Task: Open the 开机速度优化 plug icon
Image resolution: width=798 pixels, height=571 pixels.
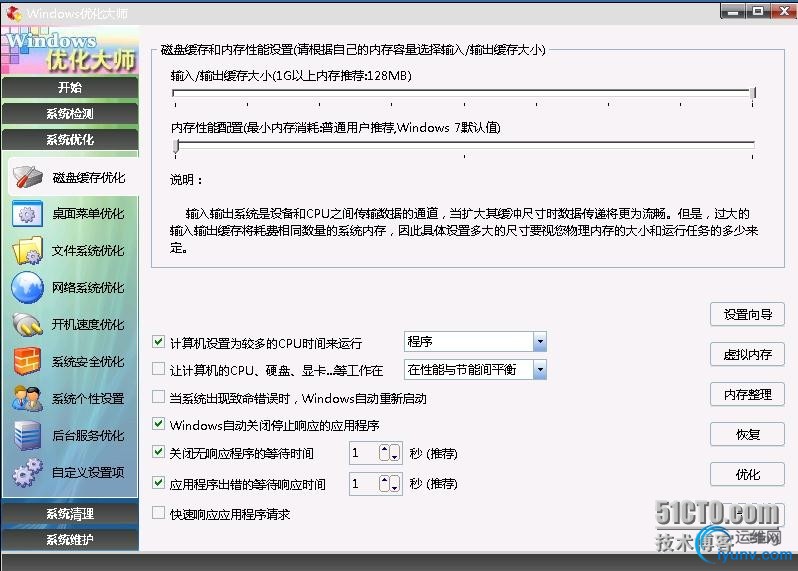Action: pos(27,325)
